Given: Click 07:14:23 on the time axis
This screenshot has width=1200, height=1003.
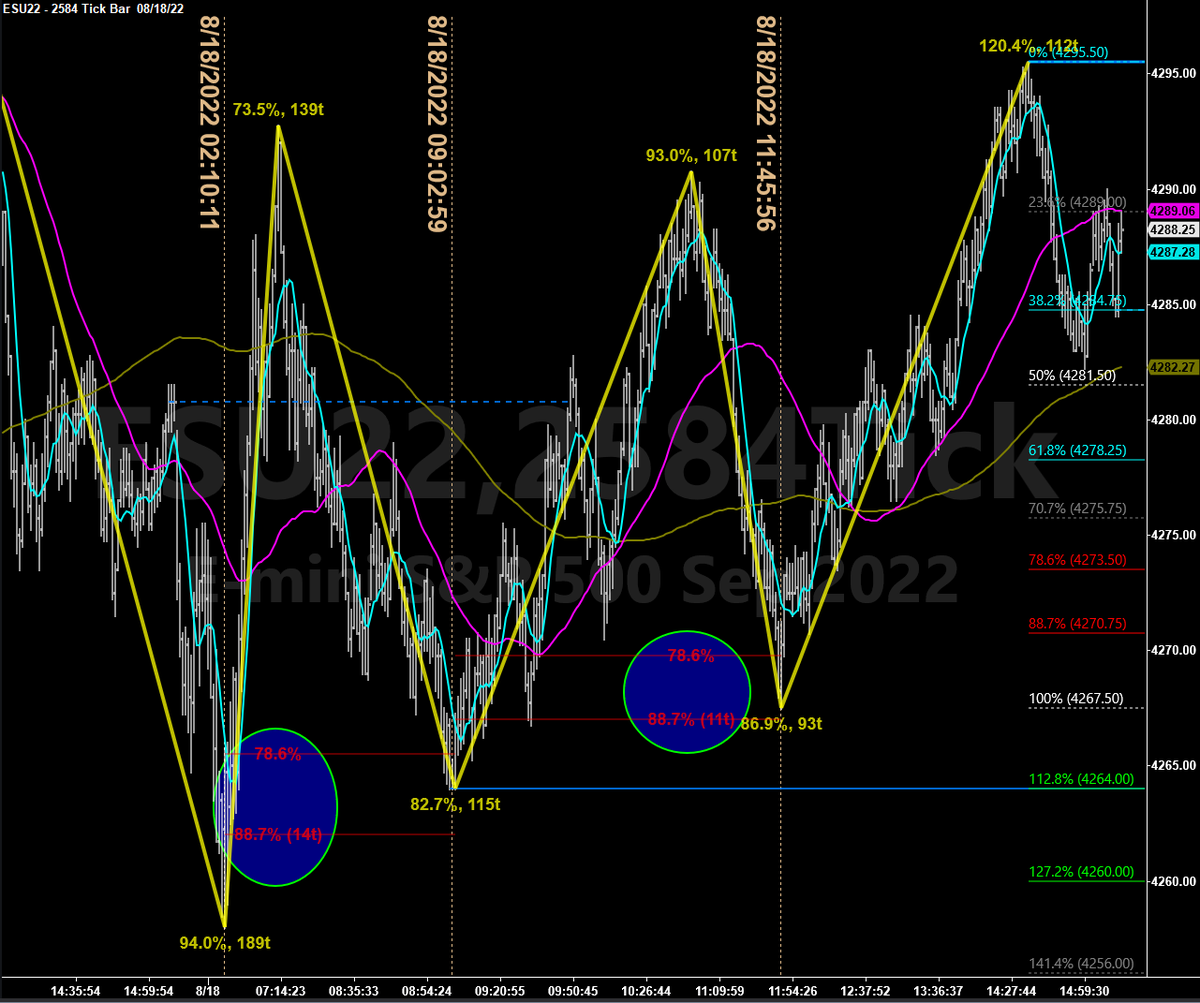Looking at the screenshot, I should pyautogui.click(x=281, y=991).
